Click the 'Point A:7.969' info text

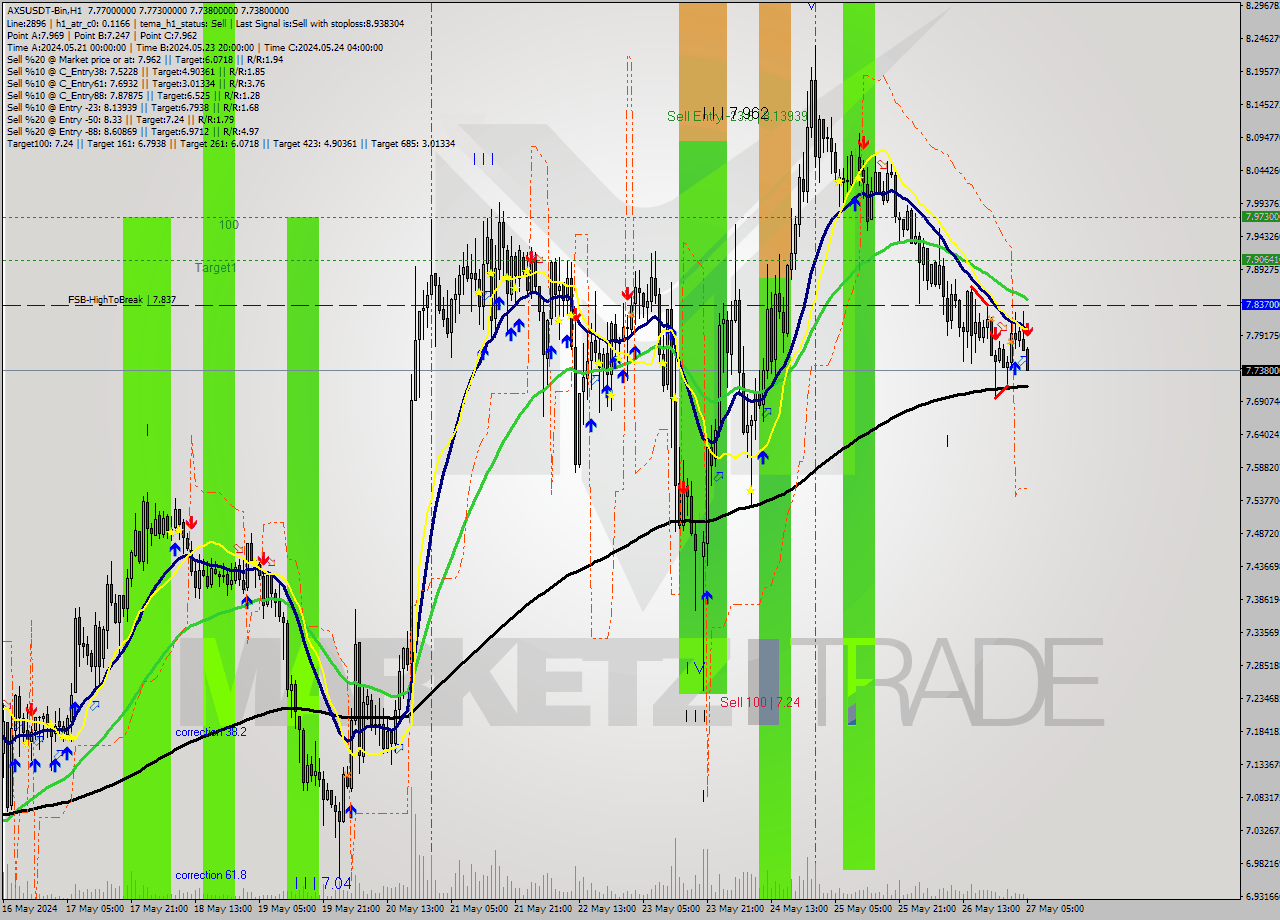point(34,34)
